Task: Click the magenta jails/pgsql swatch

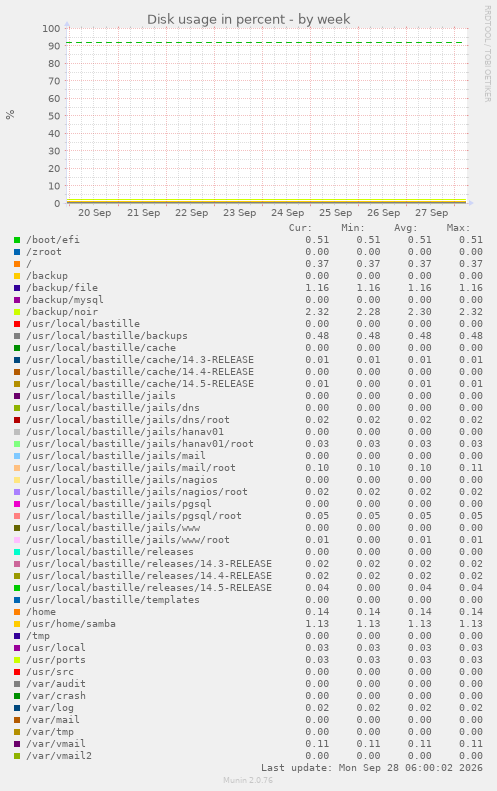Action: coord(17,504)
